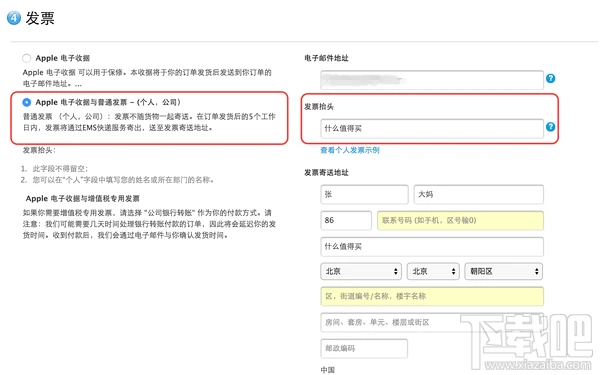The height and width of the screenshot is (375, 600).
Task: Click the 发票 section heading
Action: point(40,18)
